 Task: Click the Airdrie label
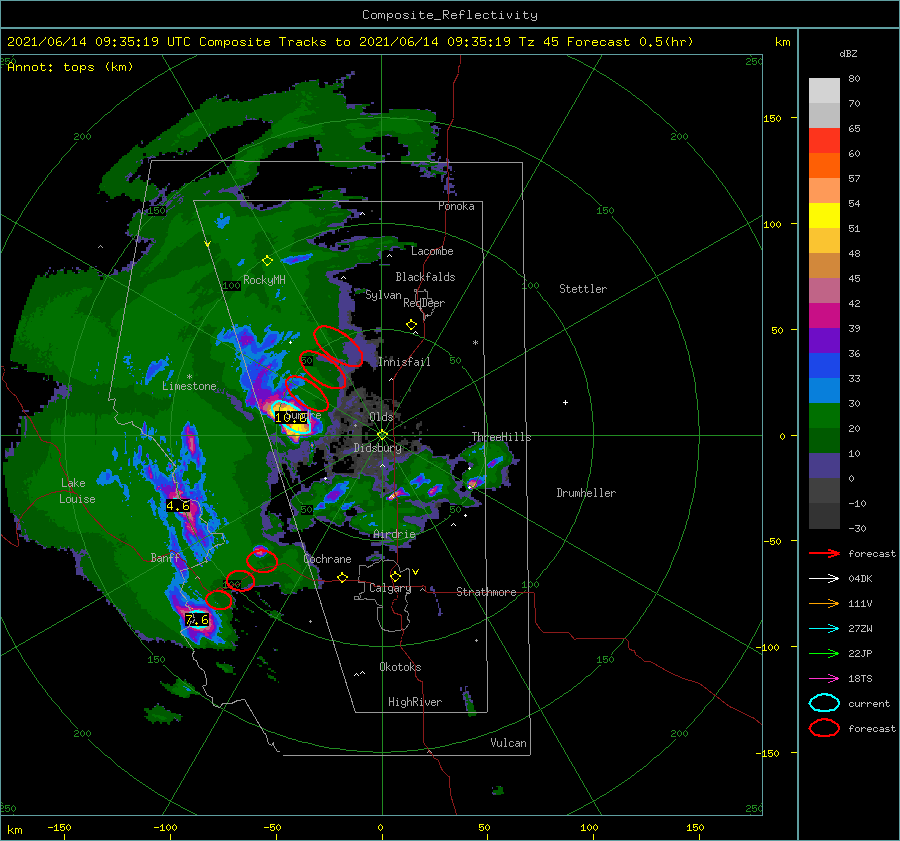pyautogui.click(x=394, y=534)
